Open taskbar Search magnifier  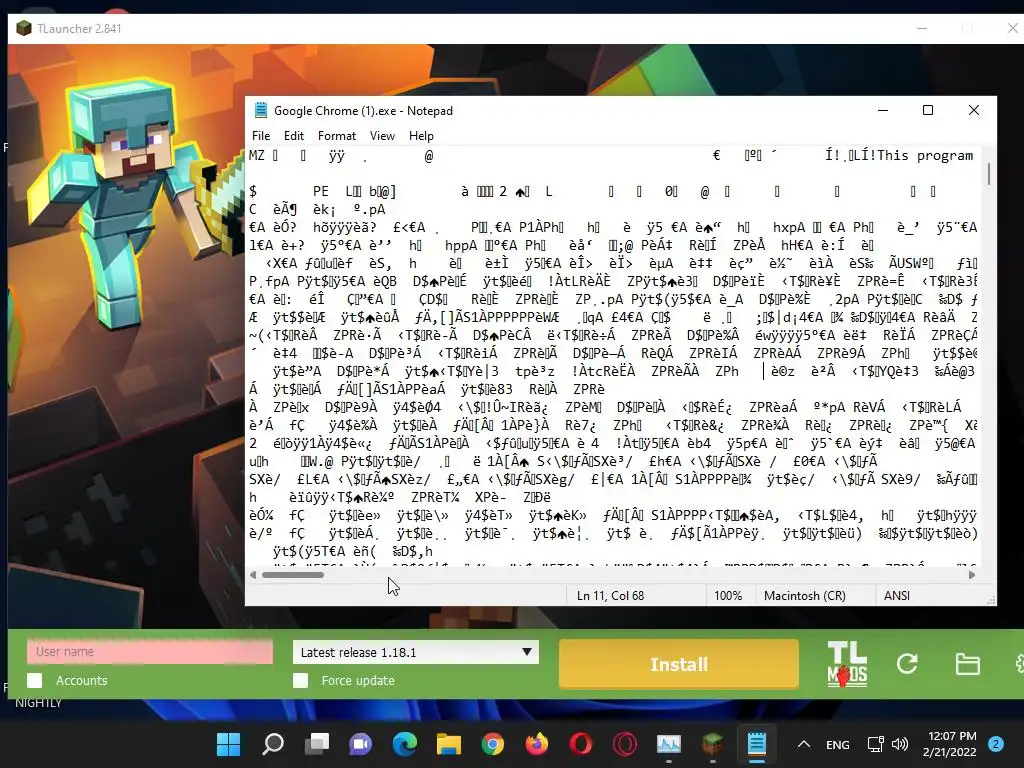pos(273,744)
